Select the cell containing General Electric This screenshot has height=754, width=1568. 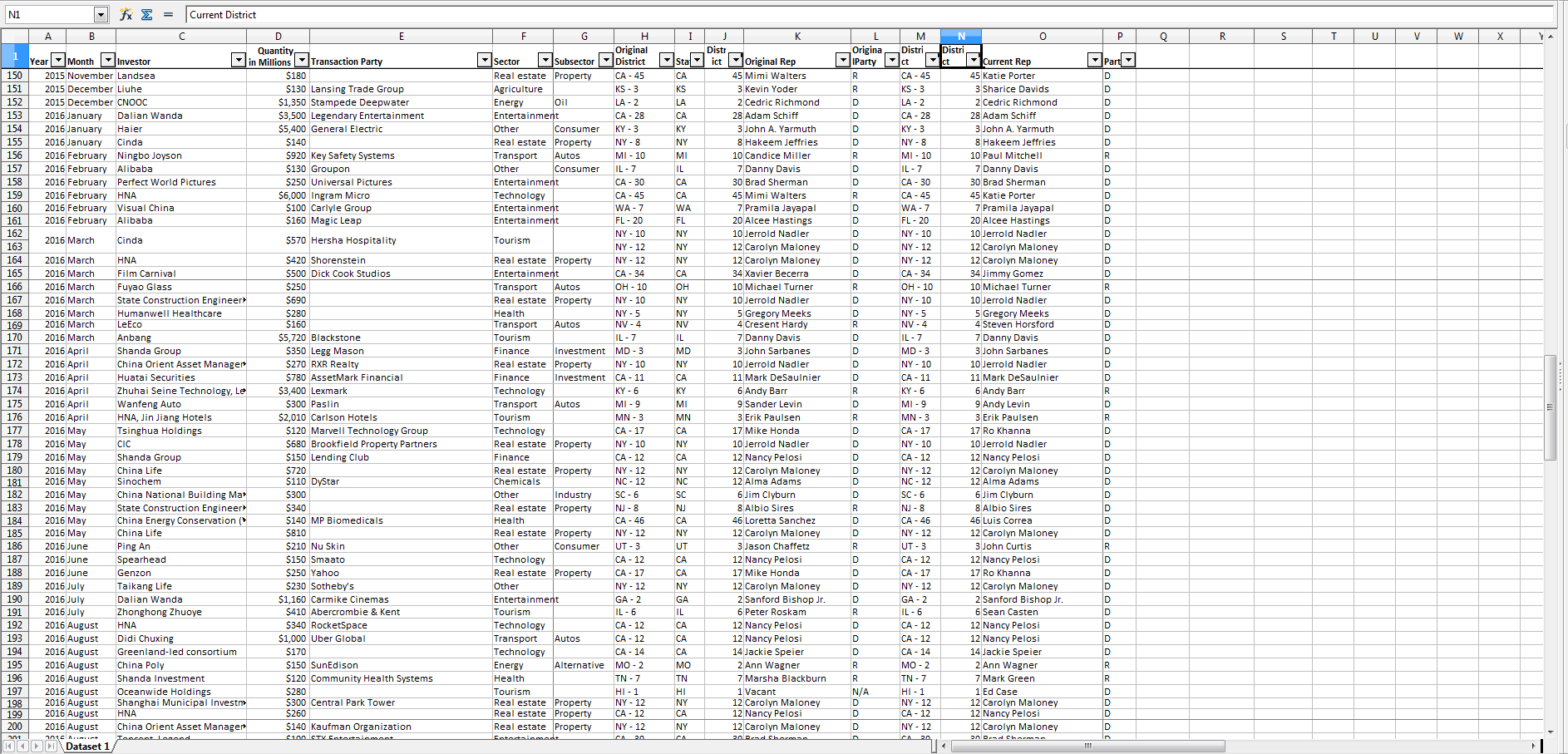click(401, 129)
